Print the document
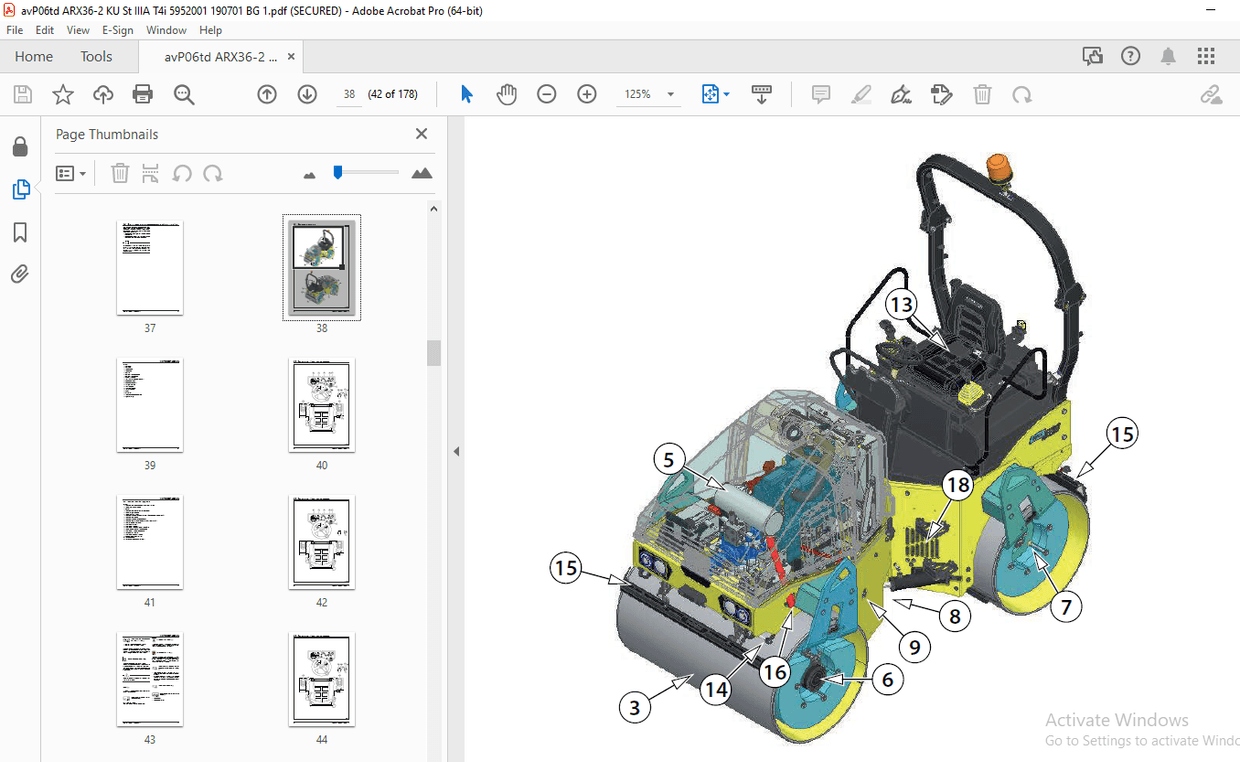Screen dimensions: 1240x762 click(143, 95)
